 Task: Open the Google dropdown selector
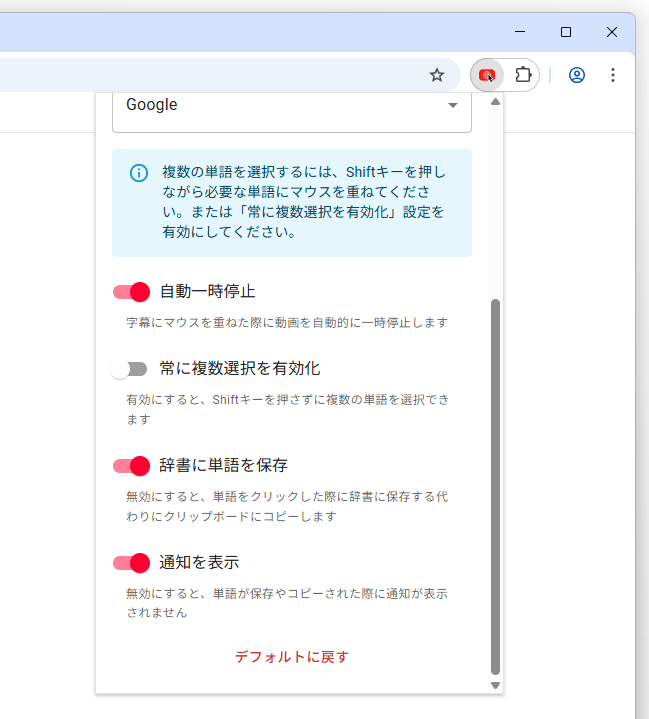click(x=292, y=112)
